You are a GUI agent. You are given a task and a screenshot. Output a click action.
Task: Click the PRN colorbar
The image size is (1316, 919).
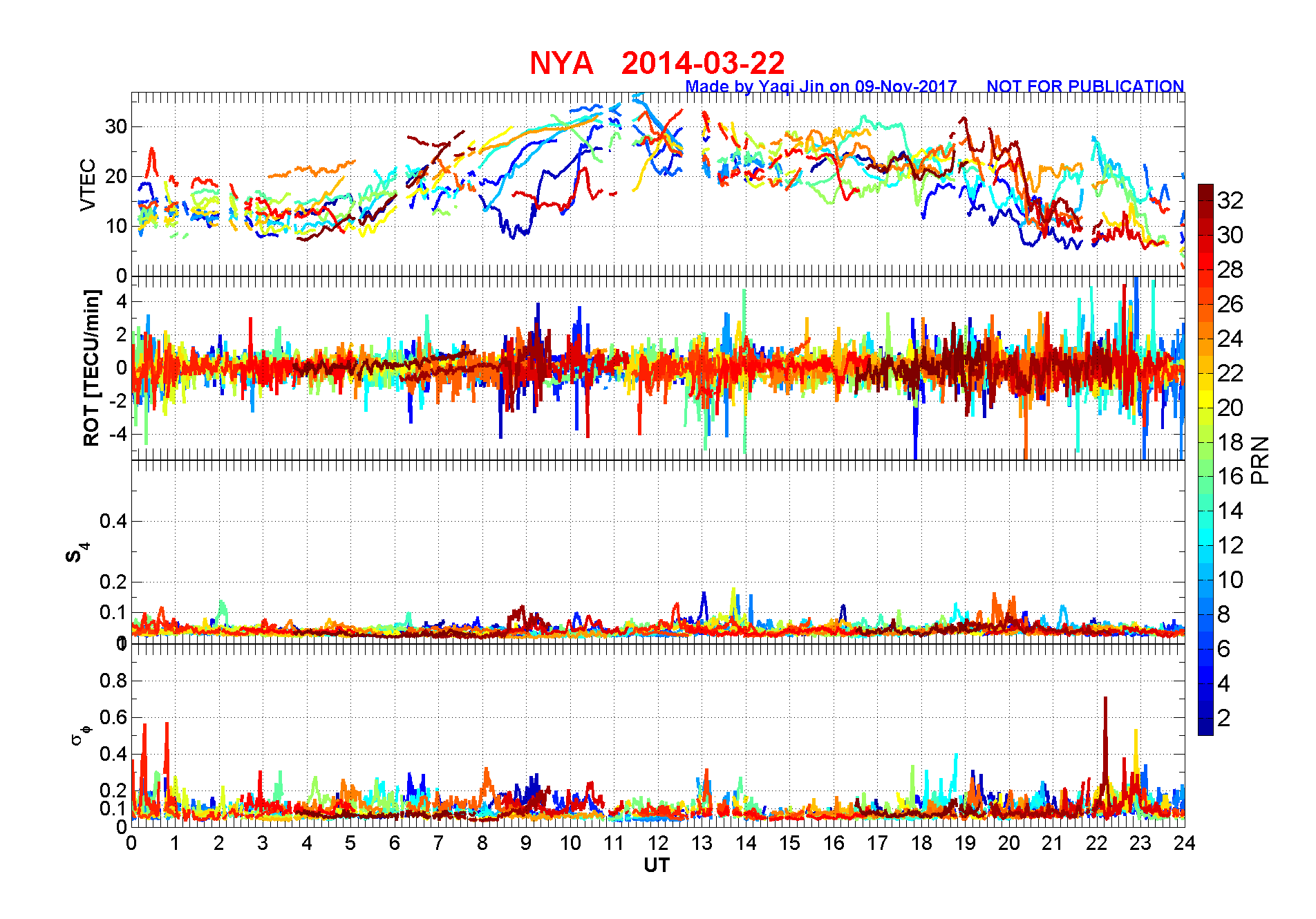1205,459
